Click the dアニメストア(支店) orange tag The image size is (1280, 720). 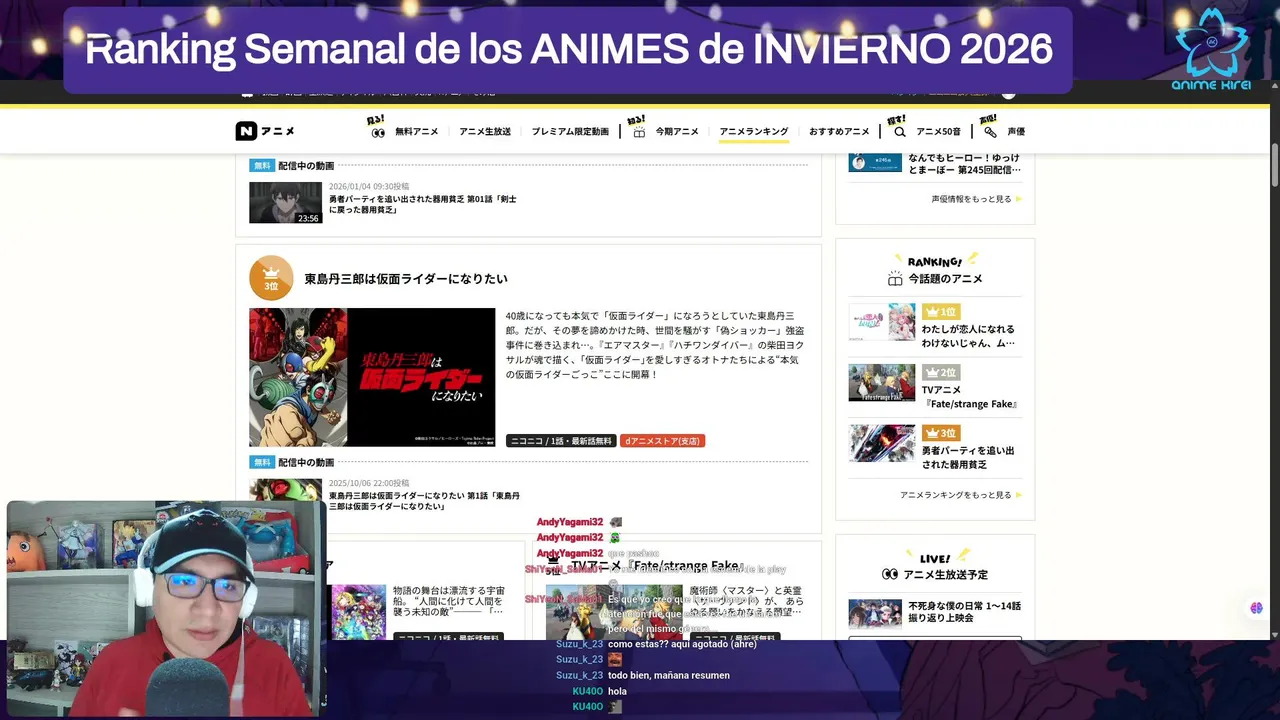click(x=662, y=441)
